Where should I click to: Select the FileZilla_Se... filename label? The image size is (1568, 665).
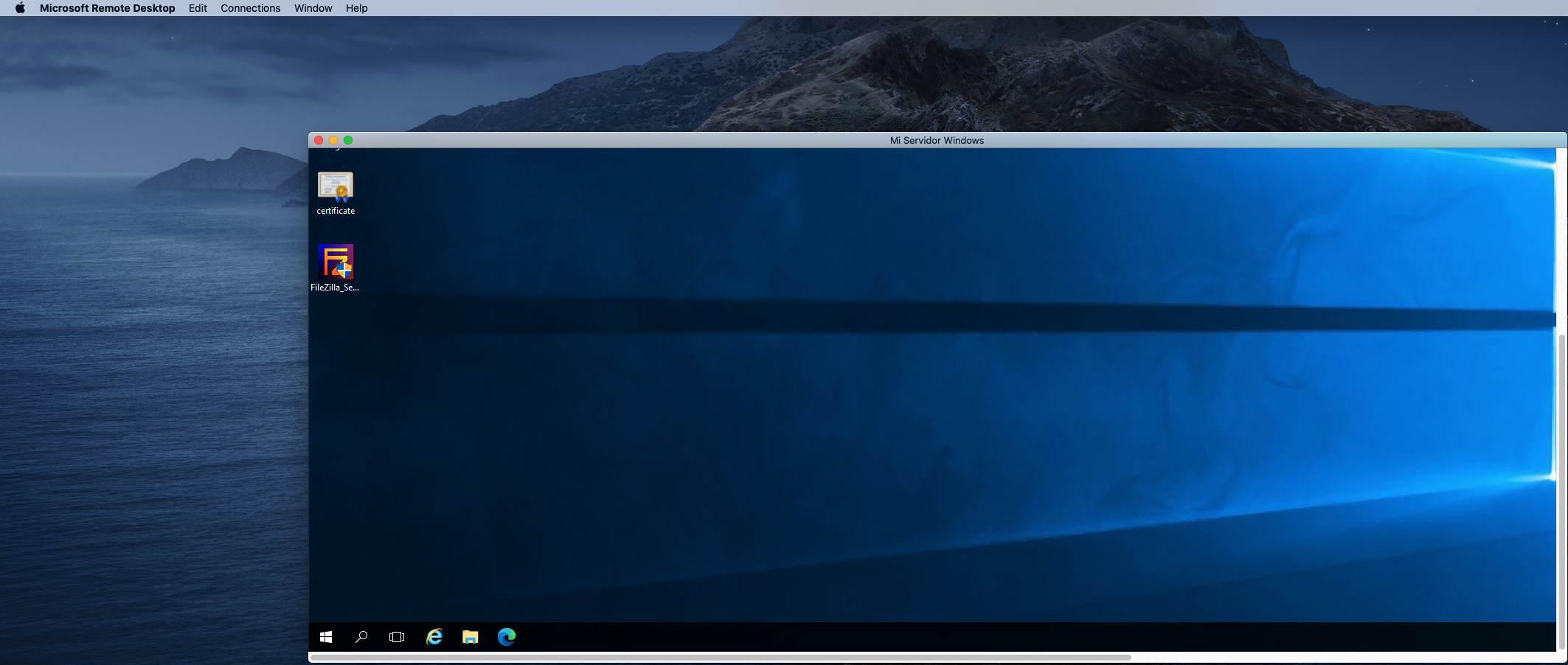(x=336, y=288)
